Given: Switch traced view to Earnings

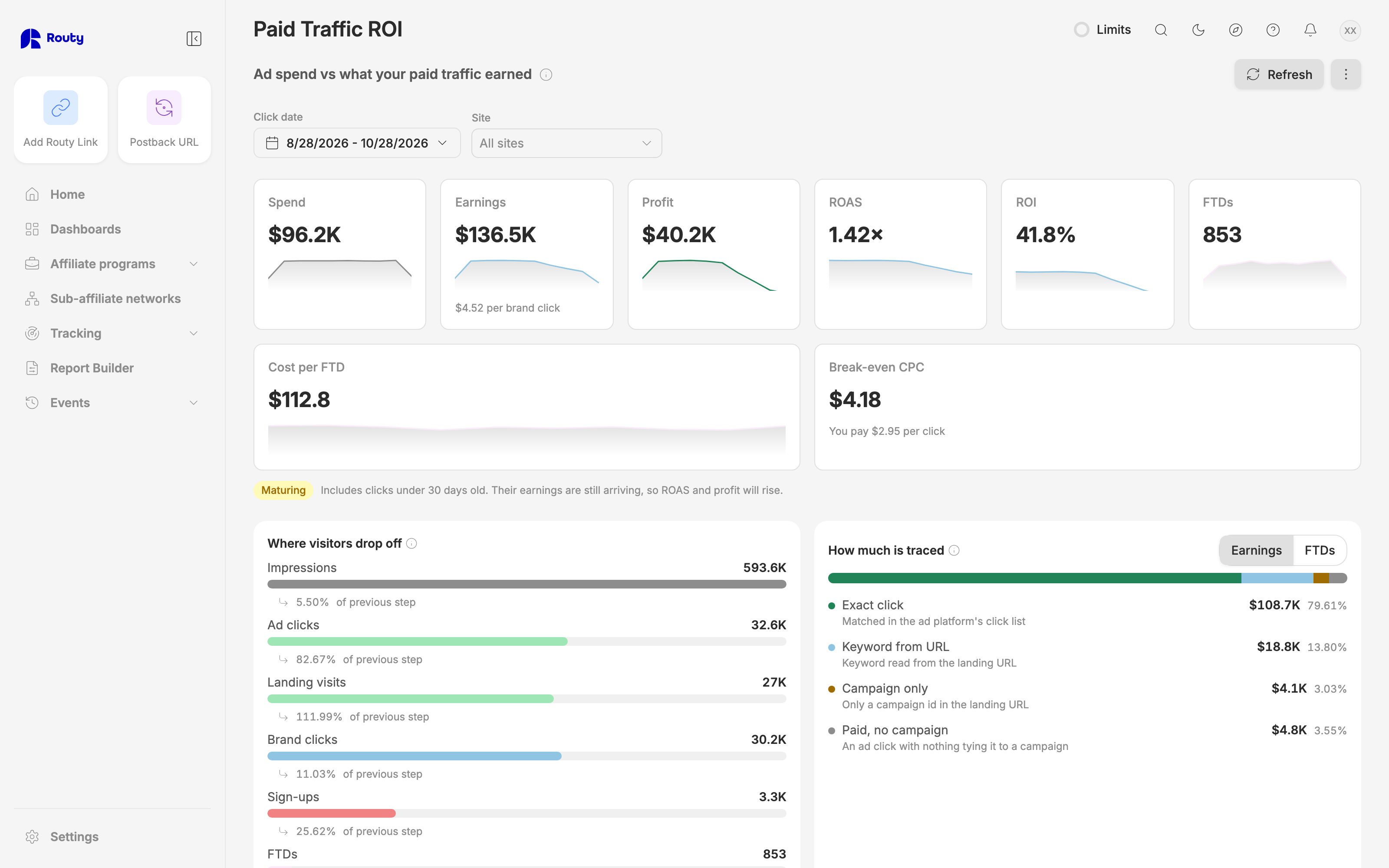Looking at the screenshot, I should point(1256,550).
